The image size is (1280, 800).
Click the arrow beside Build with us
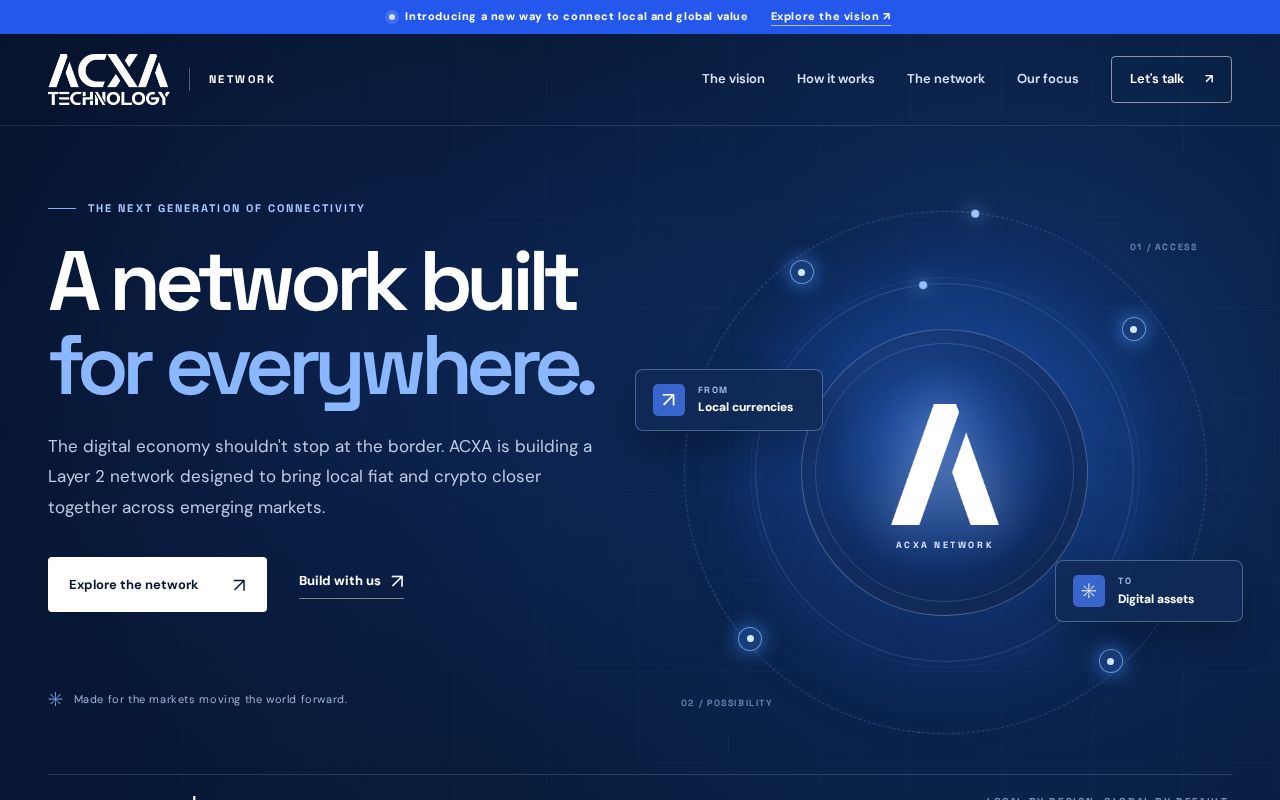[x=397, y=581]
